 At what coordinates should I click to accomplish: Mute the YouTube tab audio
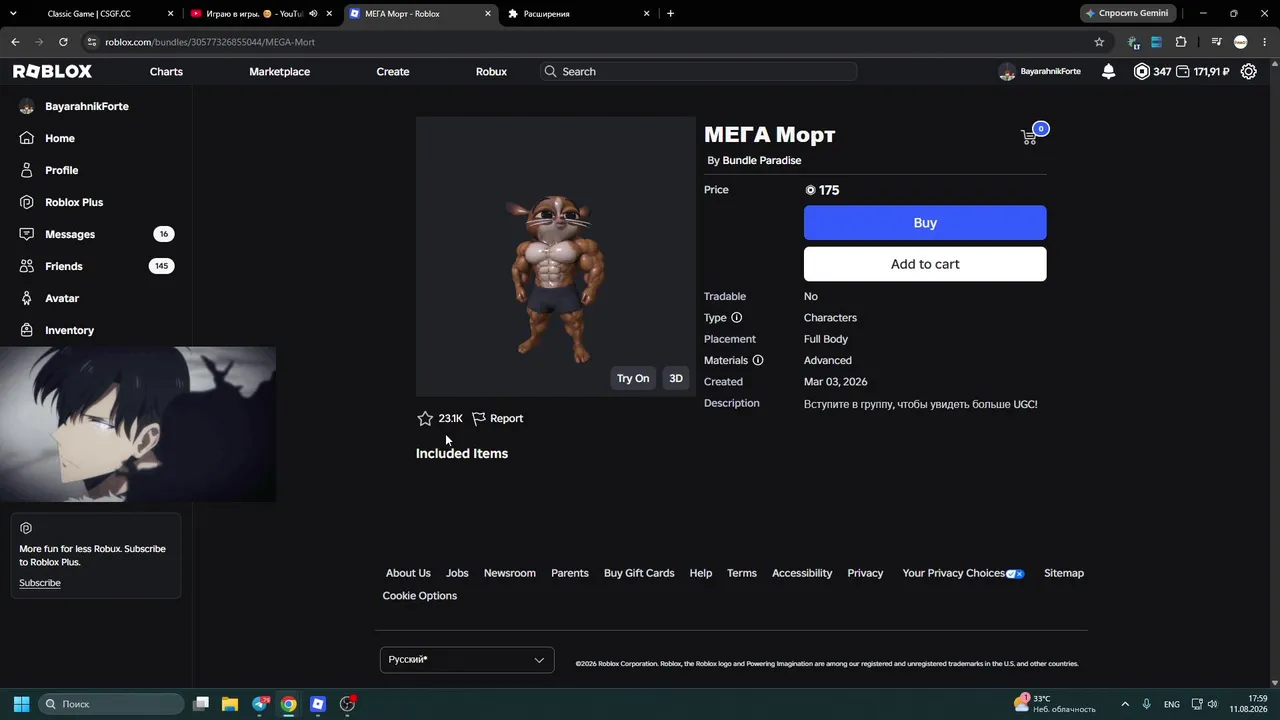point(313,14)
